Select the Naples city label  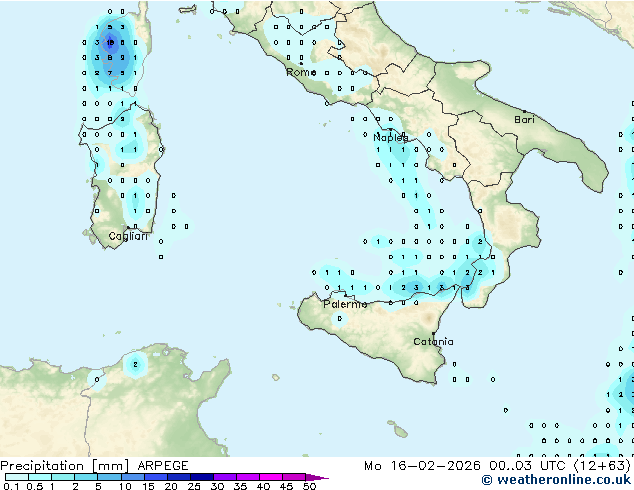point(391,137)
